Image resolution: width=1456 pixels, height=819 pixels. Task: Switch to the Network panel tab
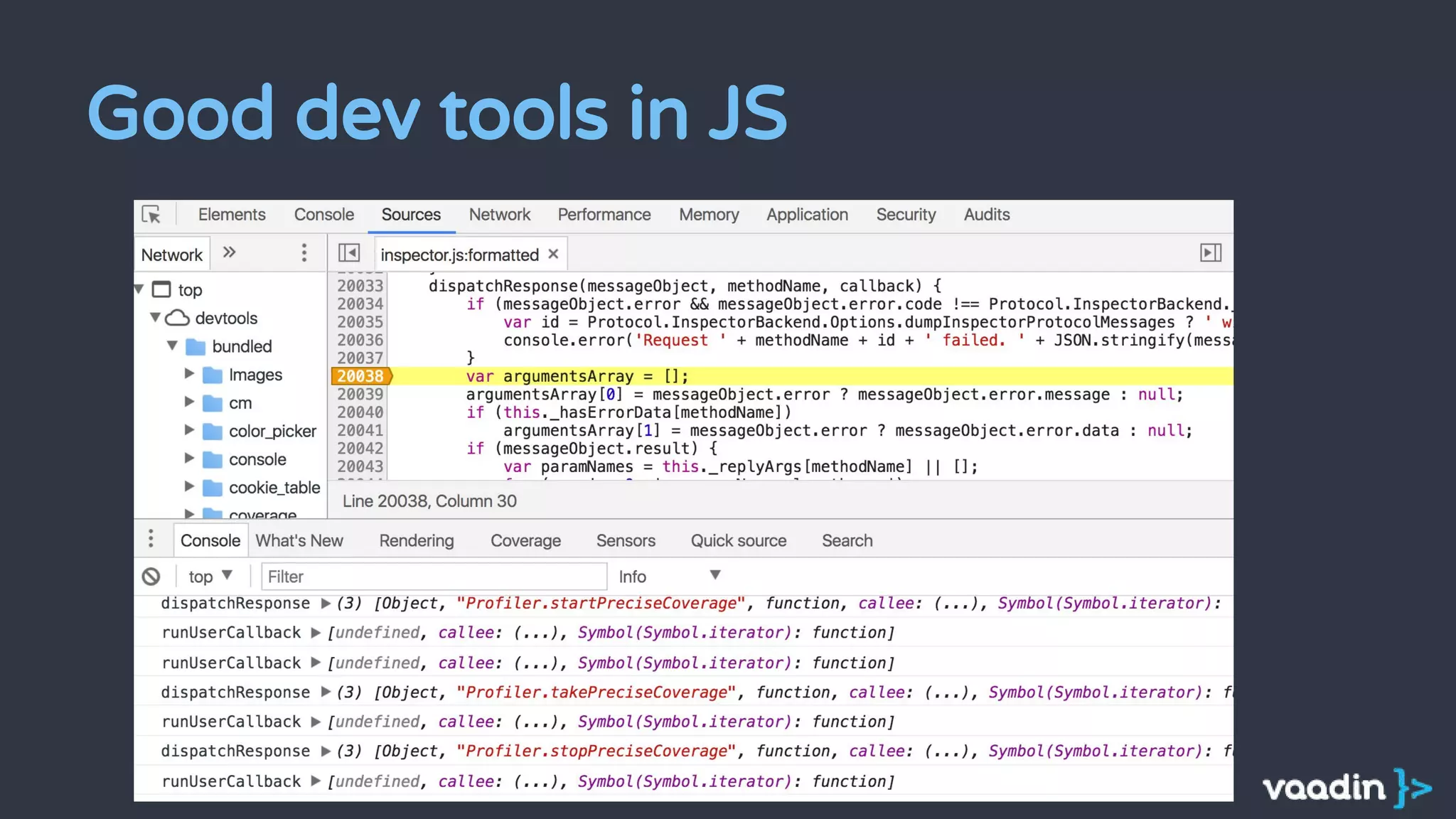click(x=499, y=215)
